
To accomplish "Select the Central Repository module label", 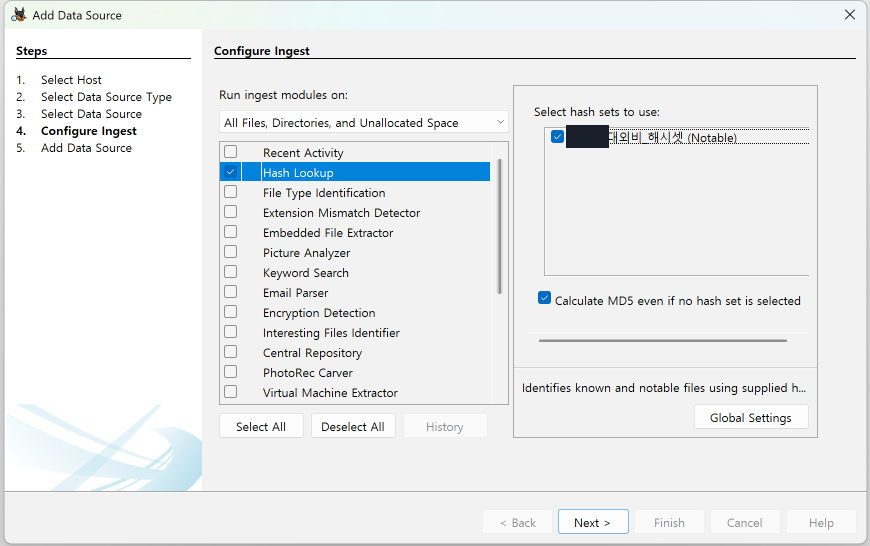I will click(312, 352).
